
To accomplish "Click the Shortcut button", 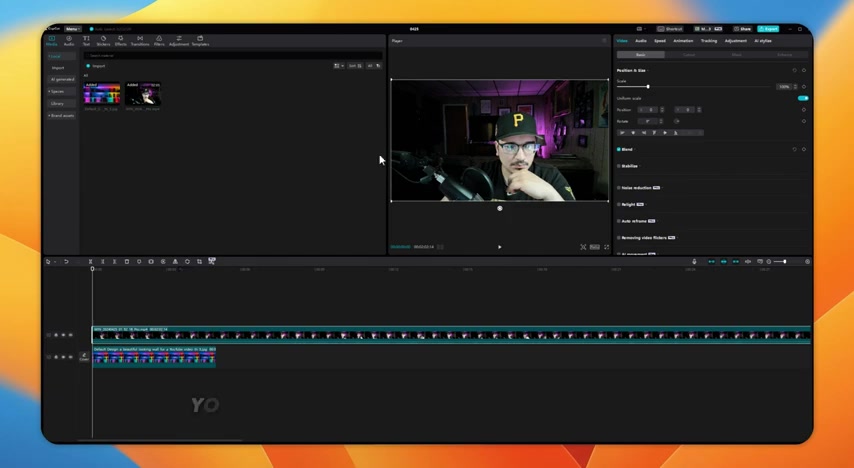I will [x=670, y=29].
